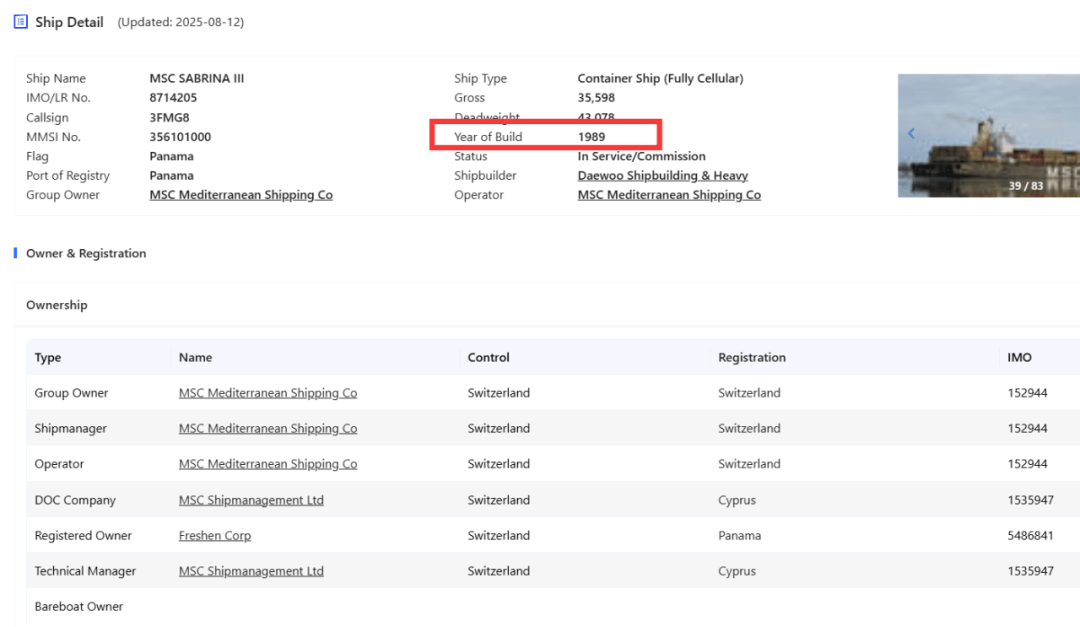Screen dimensions: 1080x627
Task: Open Freshen Corp registered owner link
Action: tap(215, 535)
